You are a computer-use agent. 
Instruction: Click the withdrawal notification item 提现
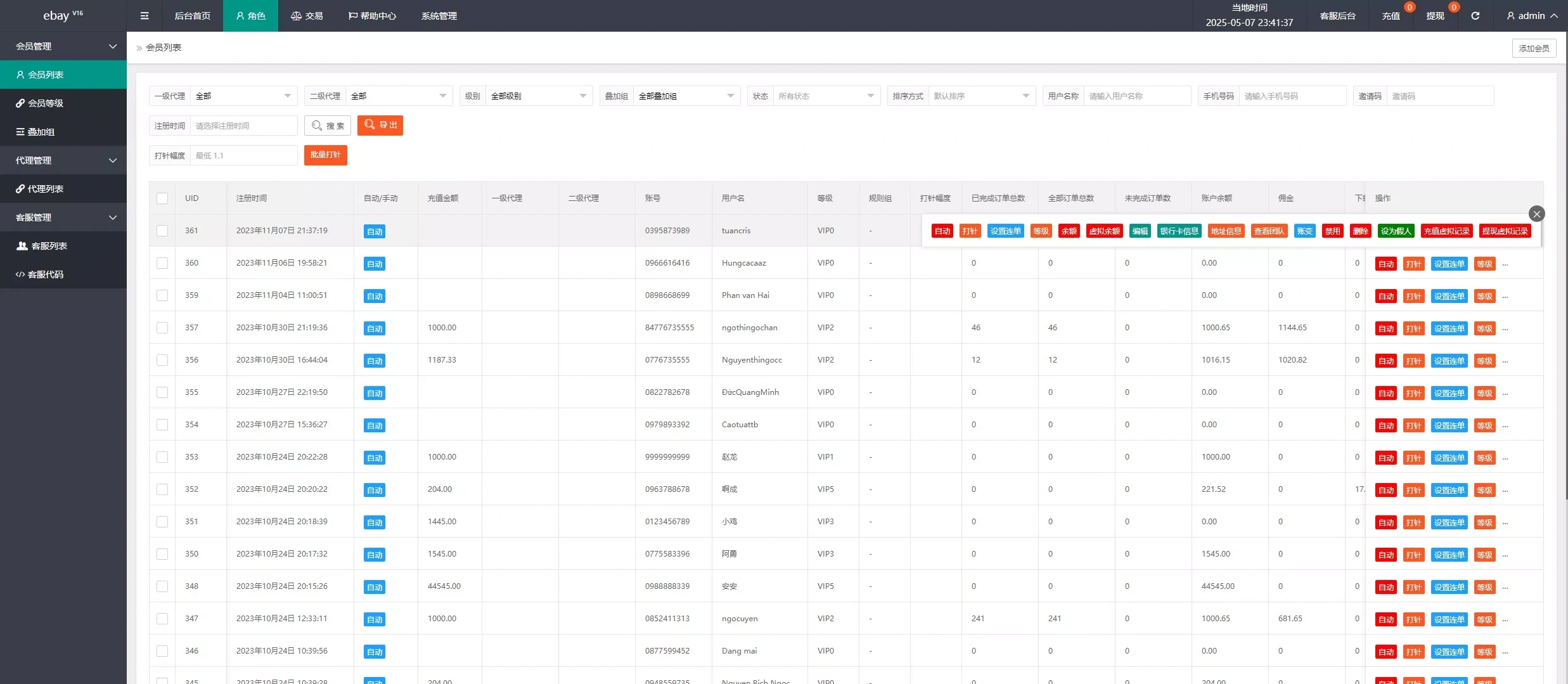tap(1435, 16)
